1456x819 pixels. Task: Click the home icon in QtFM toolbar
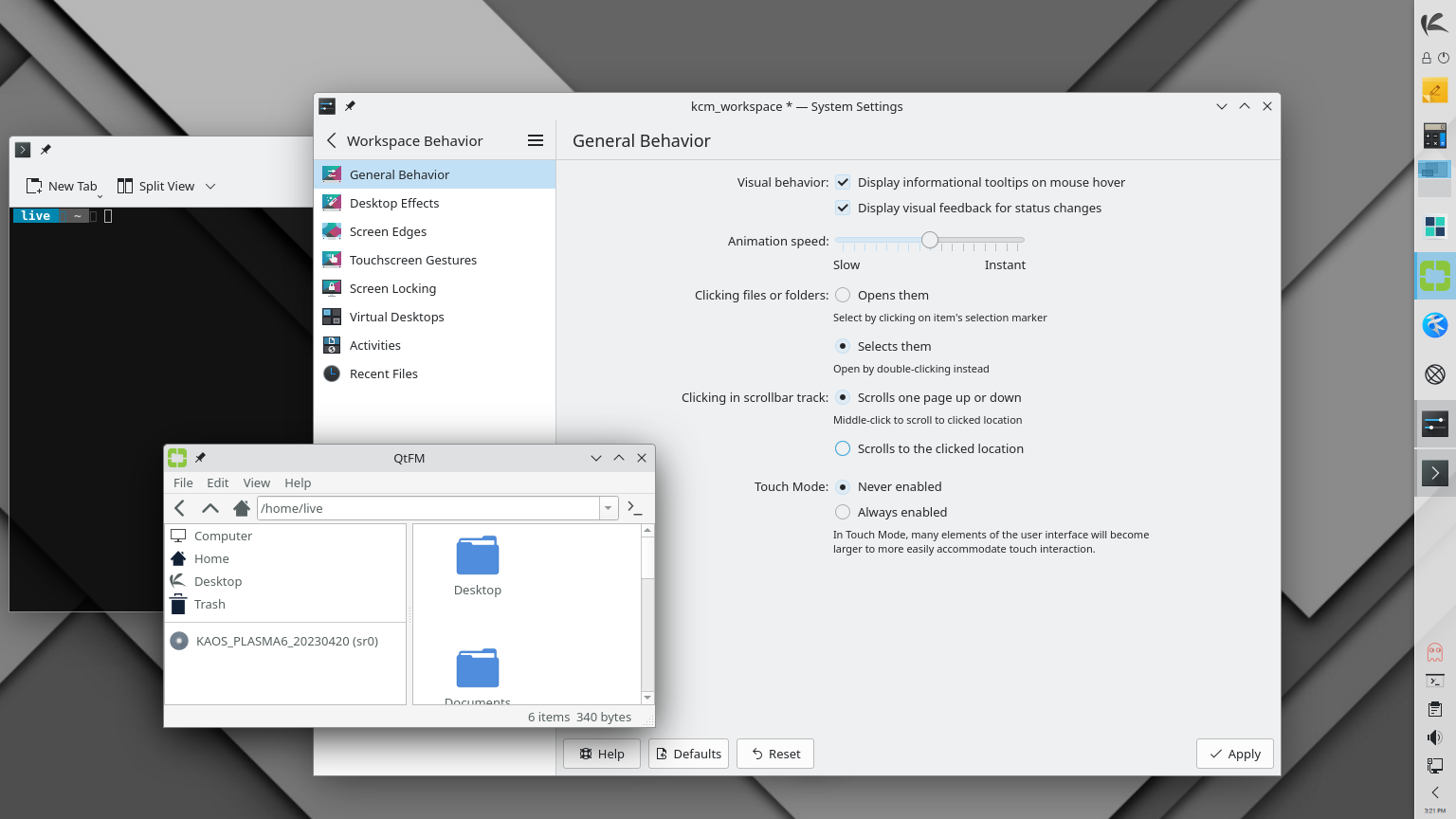(242, 508)
